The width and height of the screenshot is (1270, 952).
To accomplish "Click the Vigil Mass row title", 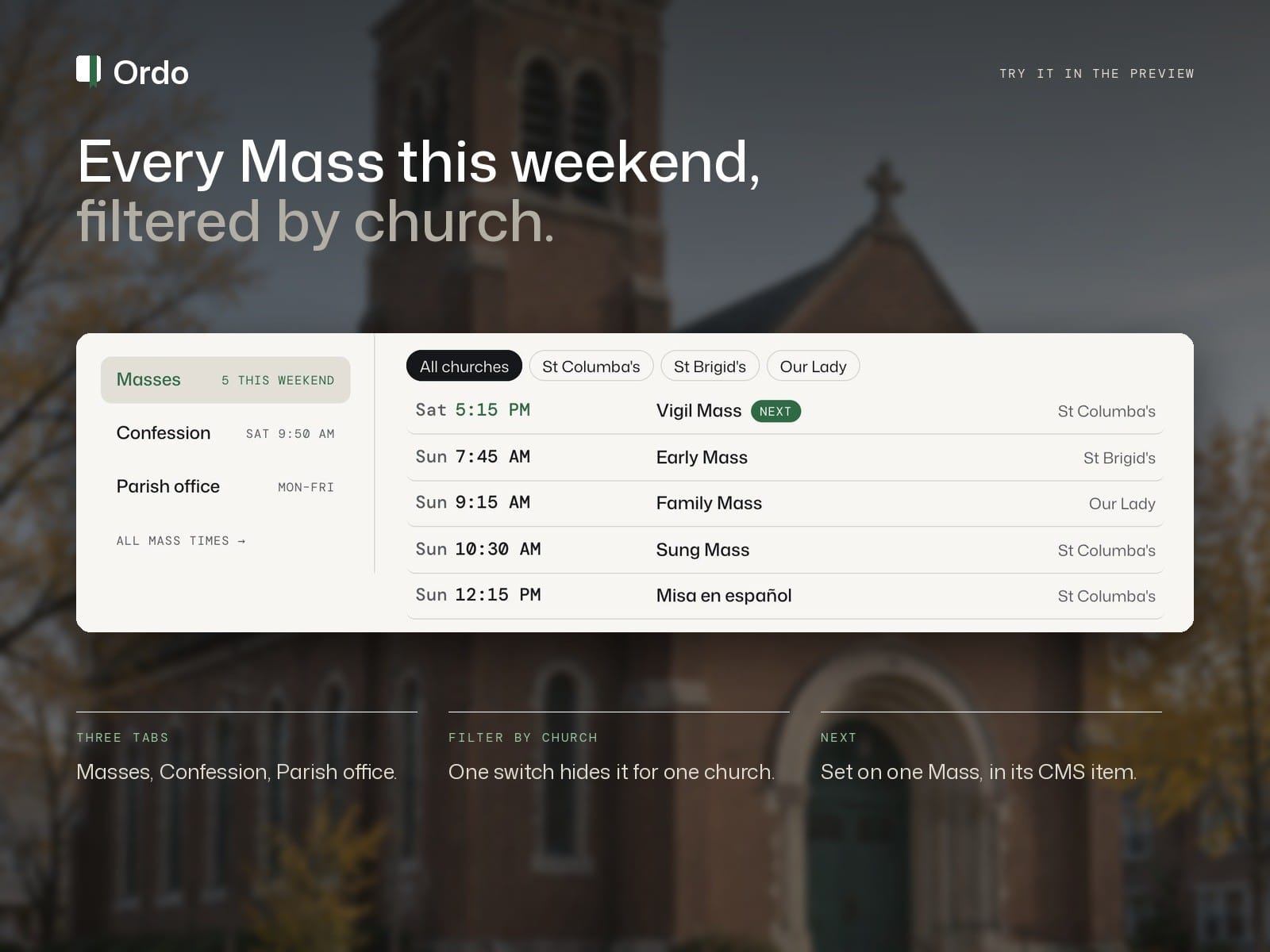I will [x=698, y=411].
